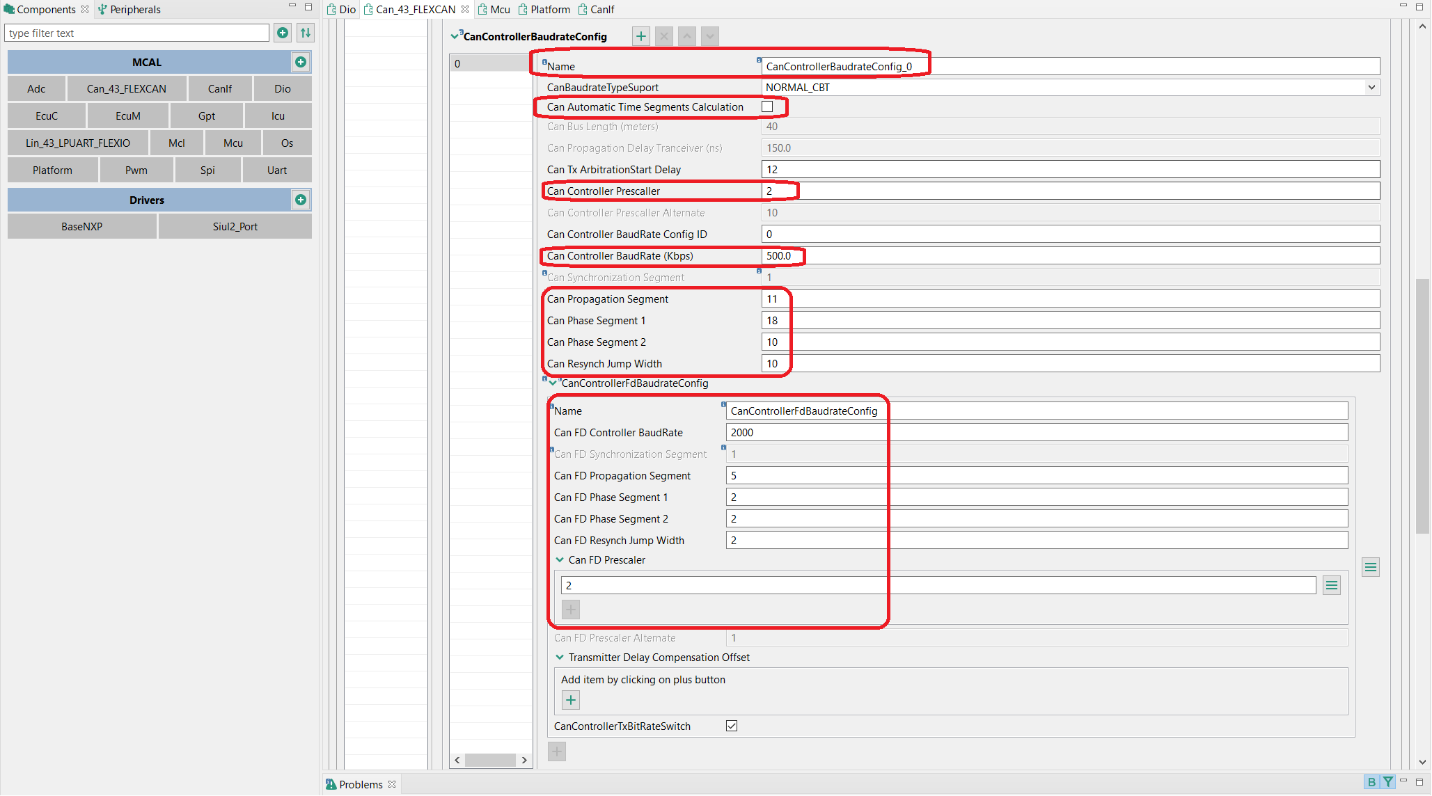Screen dimensions: 1432x796
Task: Open the hamburger menu beside the Can FD Prescaler value
Action: coord(1331,585)
